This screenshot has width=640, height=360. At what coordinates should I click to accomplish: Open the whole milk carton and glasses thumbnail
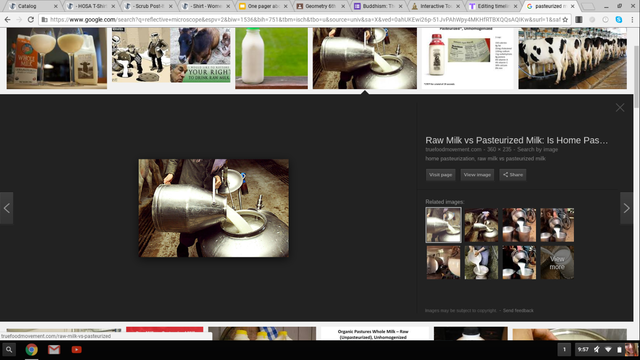click(57, 58)
